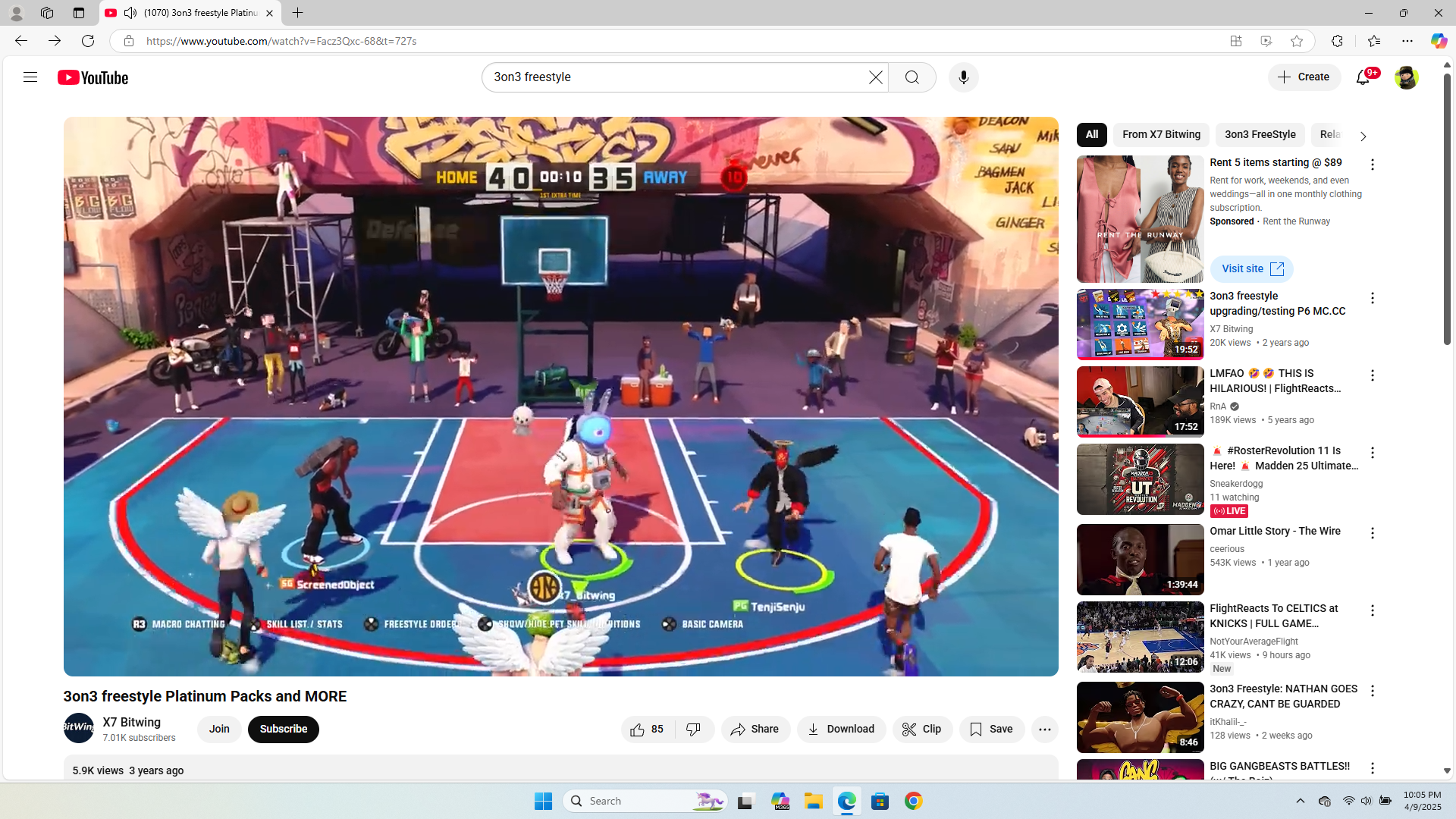Open options for FlightReacts Celtics video

[1373, 610]
